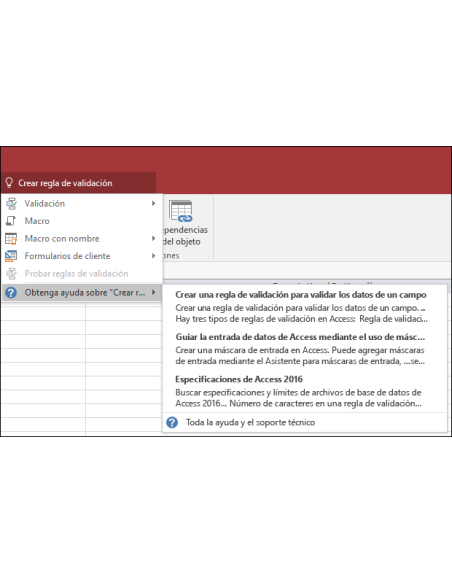Click the dependencias del objeto button label
The image size is (452, 584).
[x=185, y=235]
